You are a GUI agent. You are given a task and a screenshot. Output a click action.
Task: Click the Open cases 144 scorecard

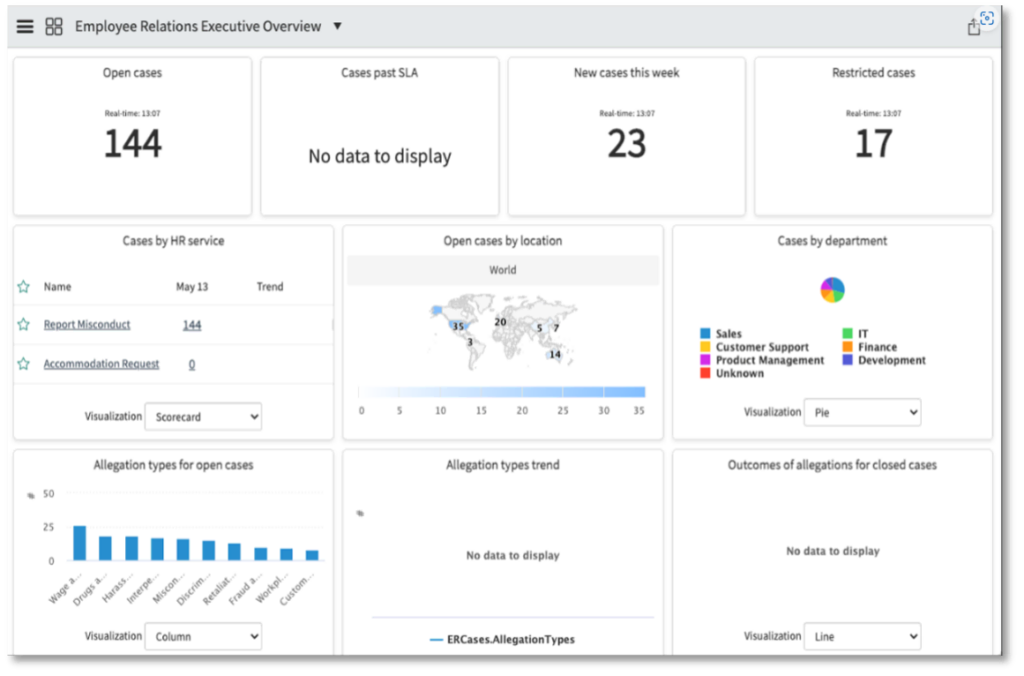(132, 144)
